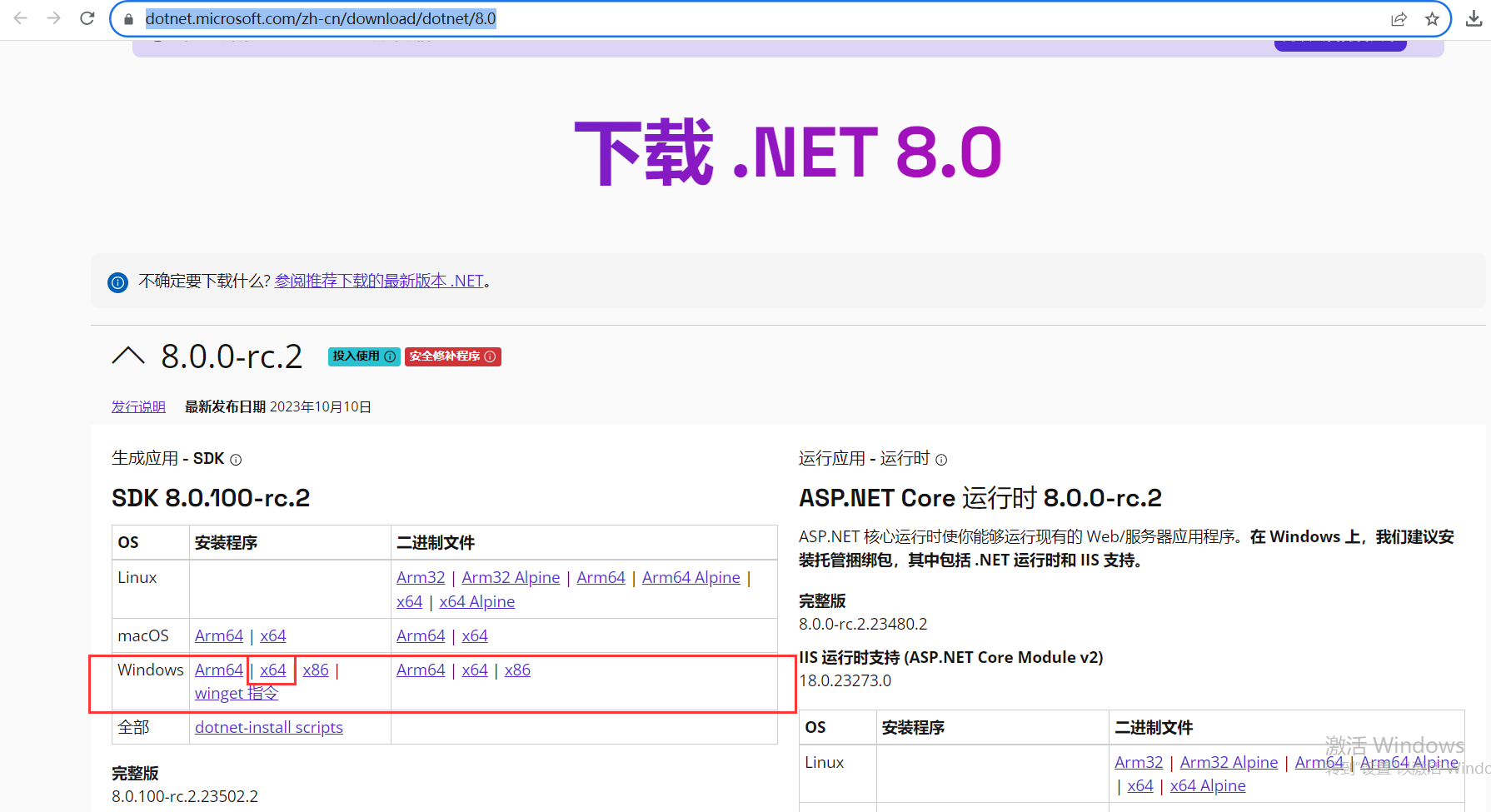Open the winget 指令 link
The image size is (1491, 812).
237,693
